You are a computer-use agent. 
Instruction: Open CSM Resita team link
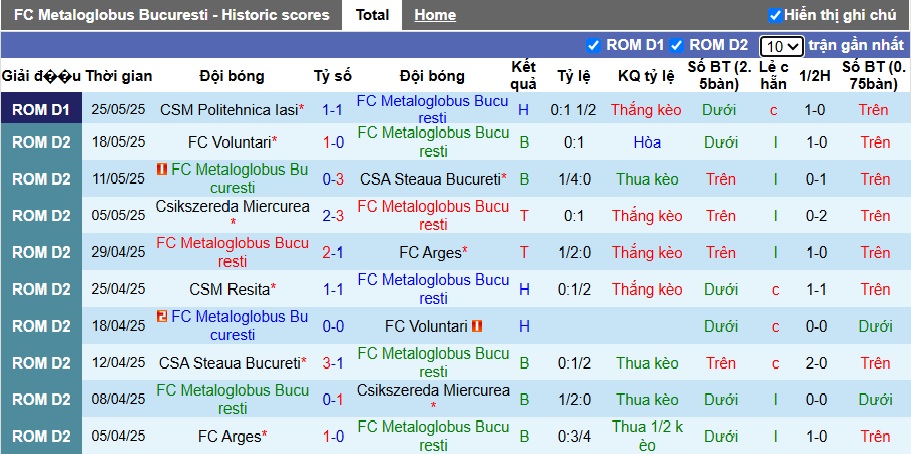coord(229,289)
